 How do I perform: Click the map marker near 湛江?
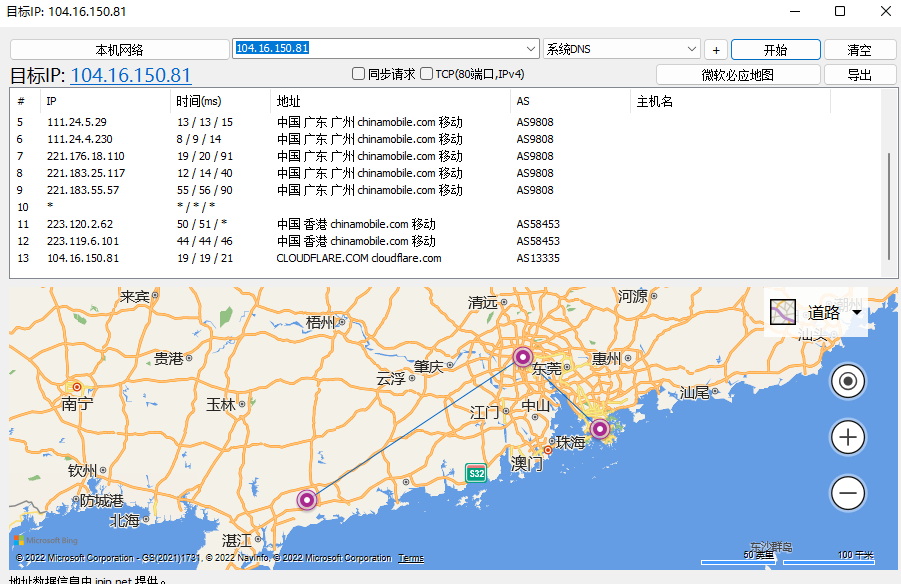click(307, 500)
